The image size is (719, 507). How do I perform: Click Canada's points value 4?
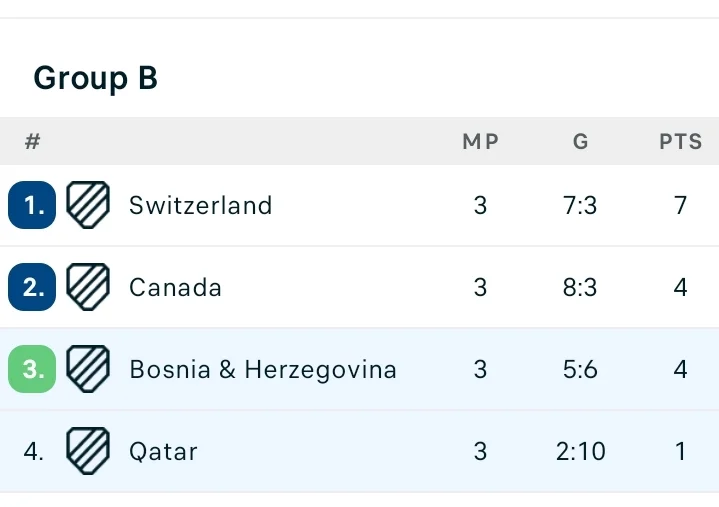[680, 288]
